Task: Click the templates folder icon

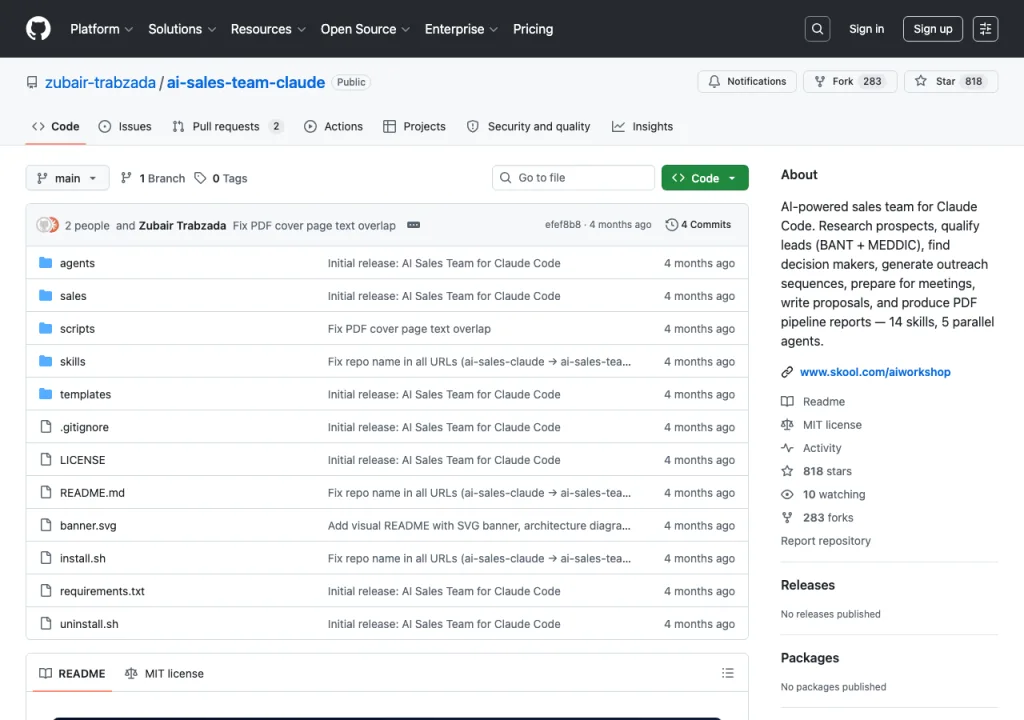Action: point(45,393)
